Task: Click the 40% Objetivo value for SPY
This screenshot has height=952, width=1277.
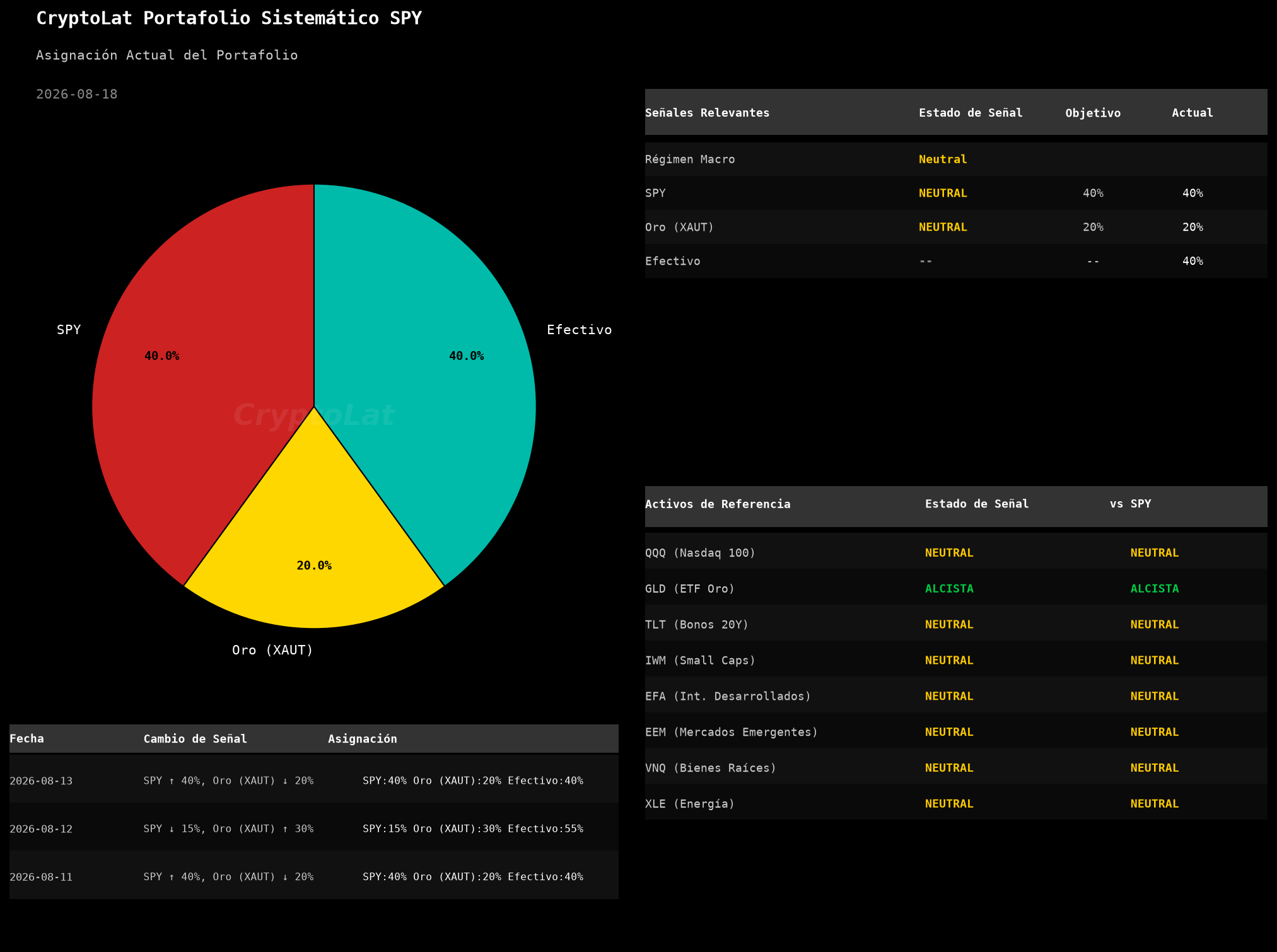Action: [1093, 193]
